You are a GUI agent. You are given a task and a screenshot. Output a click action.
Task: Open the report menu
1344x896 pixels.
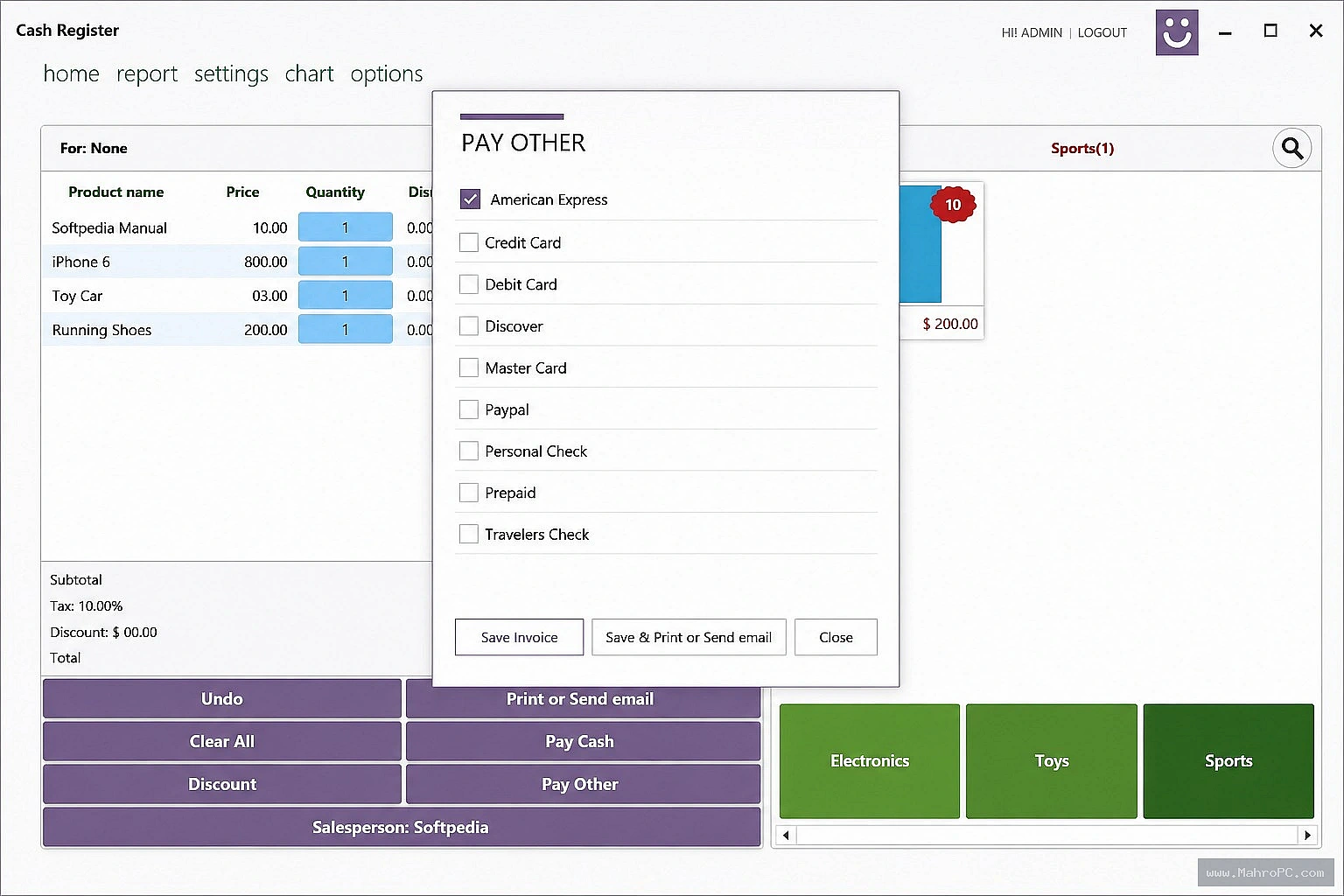tap(147, 74)
